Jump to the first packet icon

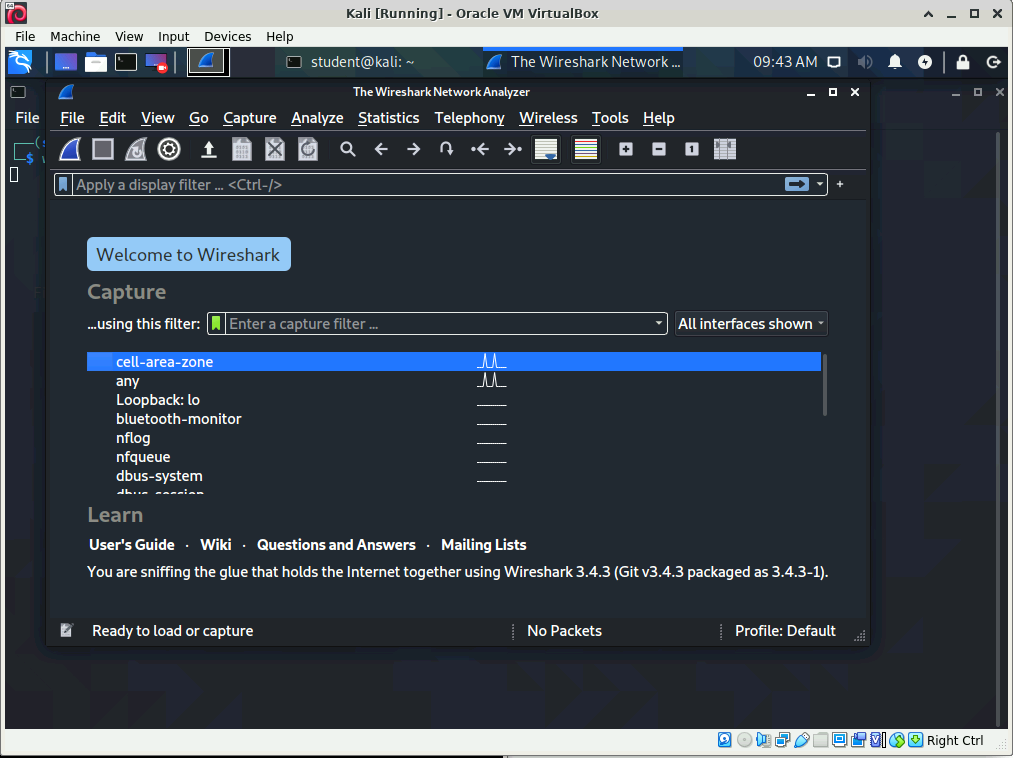(479, 149)
